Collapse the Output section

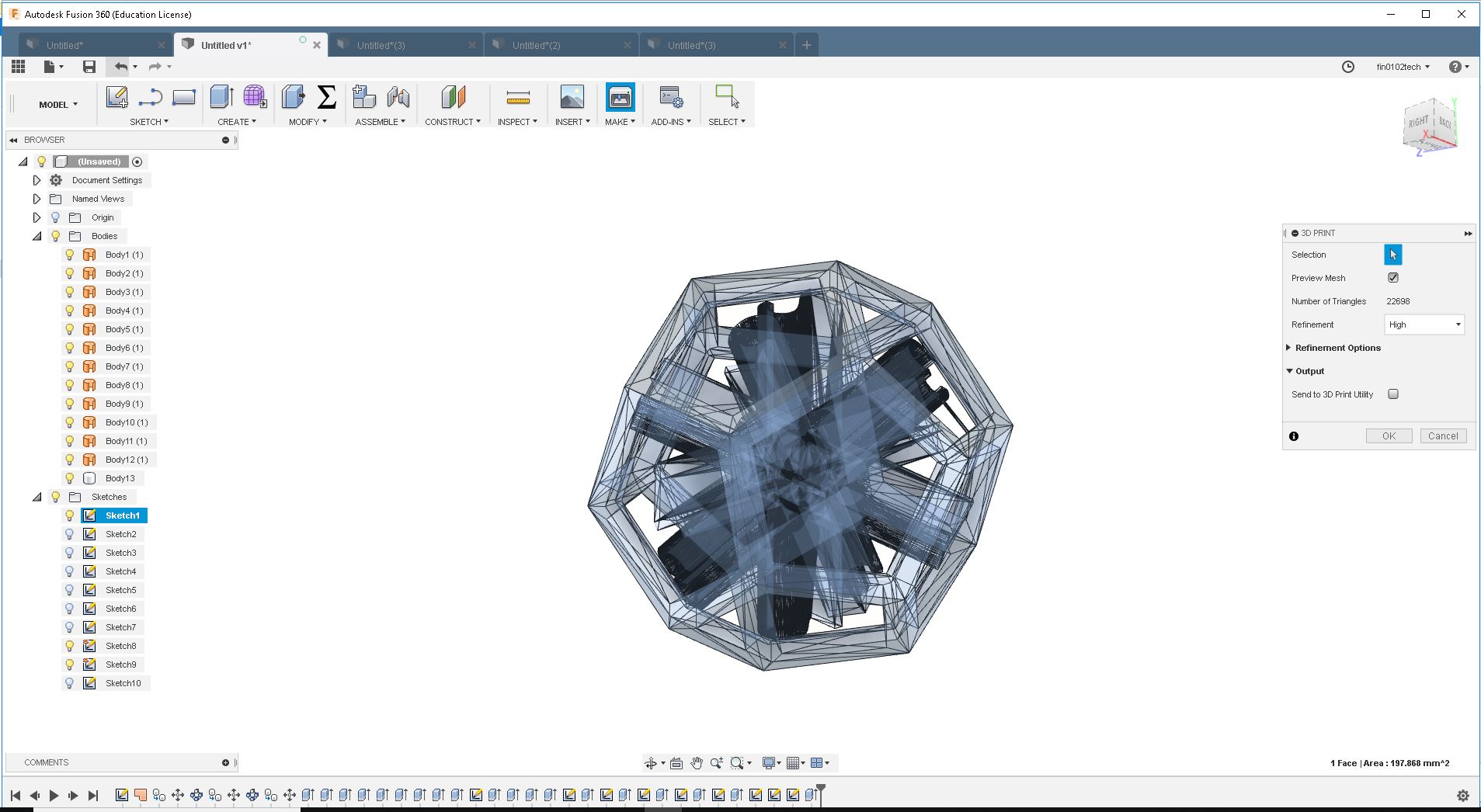(x=1289, y=371)
